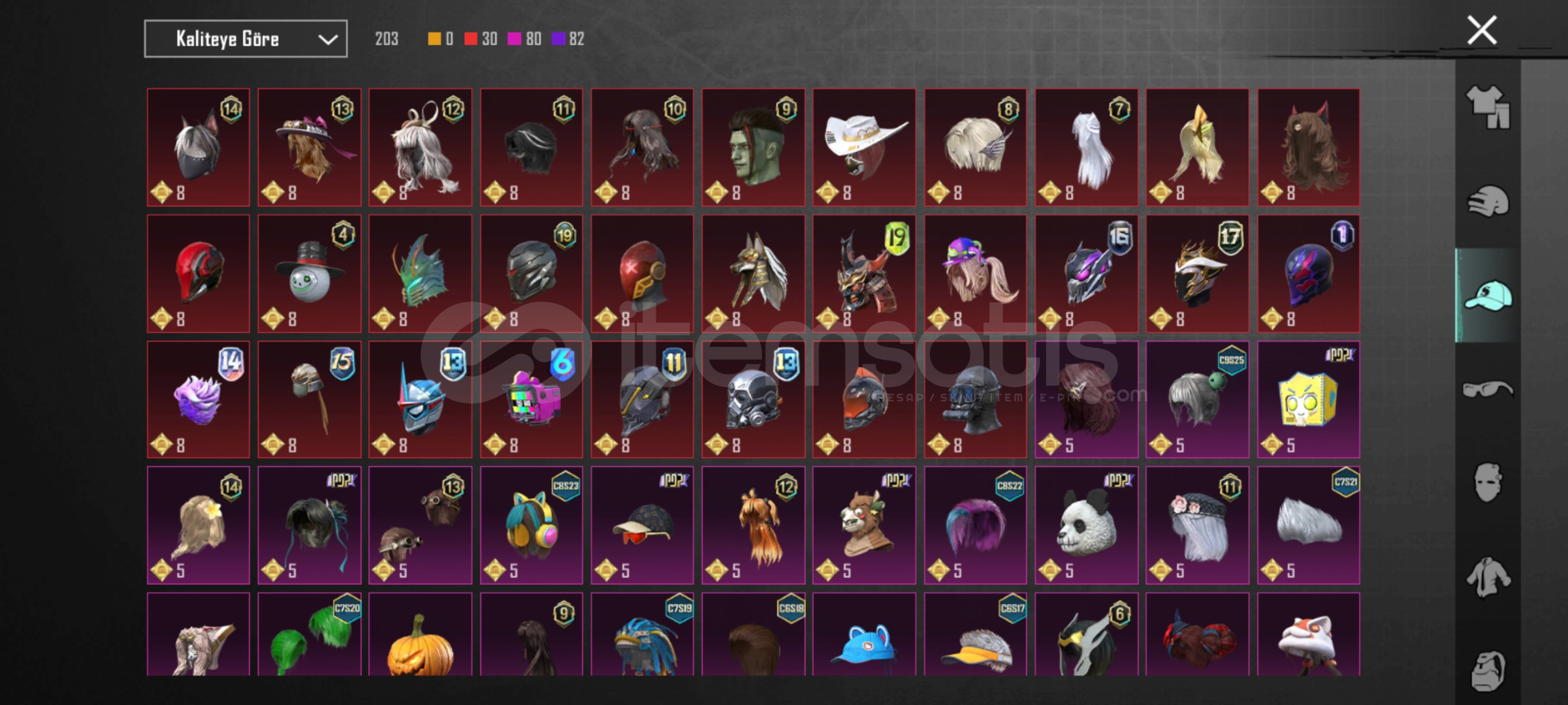The width and height of the screenshot is (1568, 705).
Task: Open the Kaliteye Göre sort dropdown
Action: (246, 39)
